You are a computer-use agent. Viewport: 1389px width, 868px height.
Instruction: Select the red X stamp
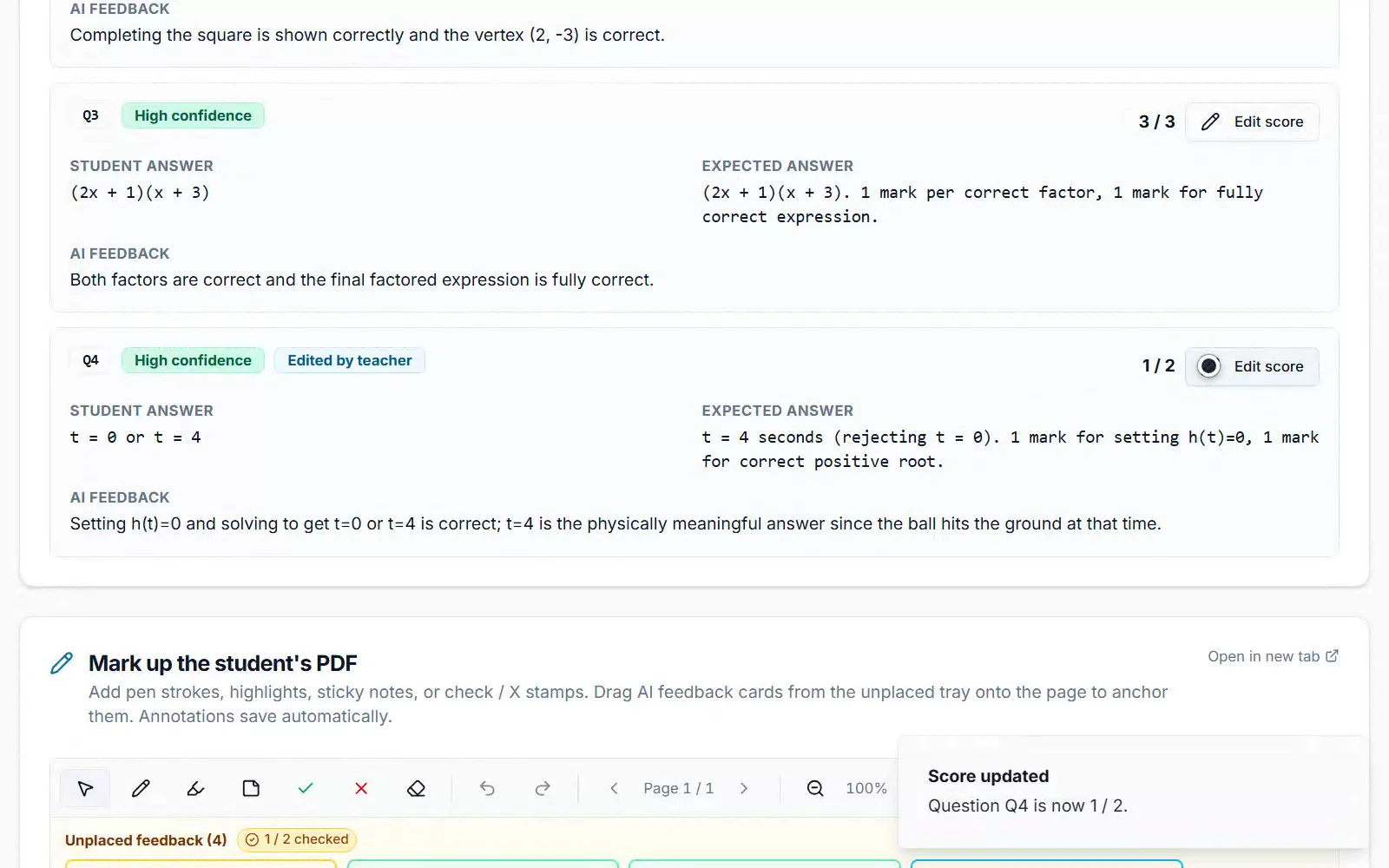pyautogui.click(x=361, y=788)
